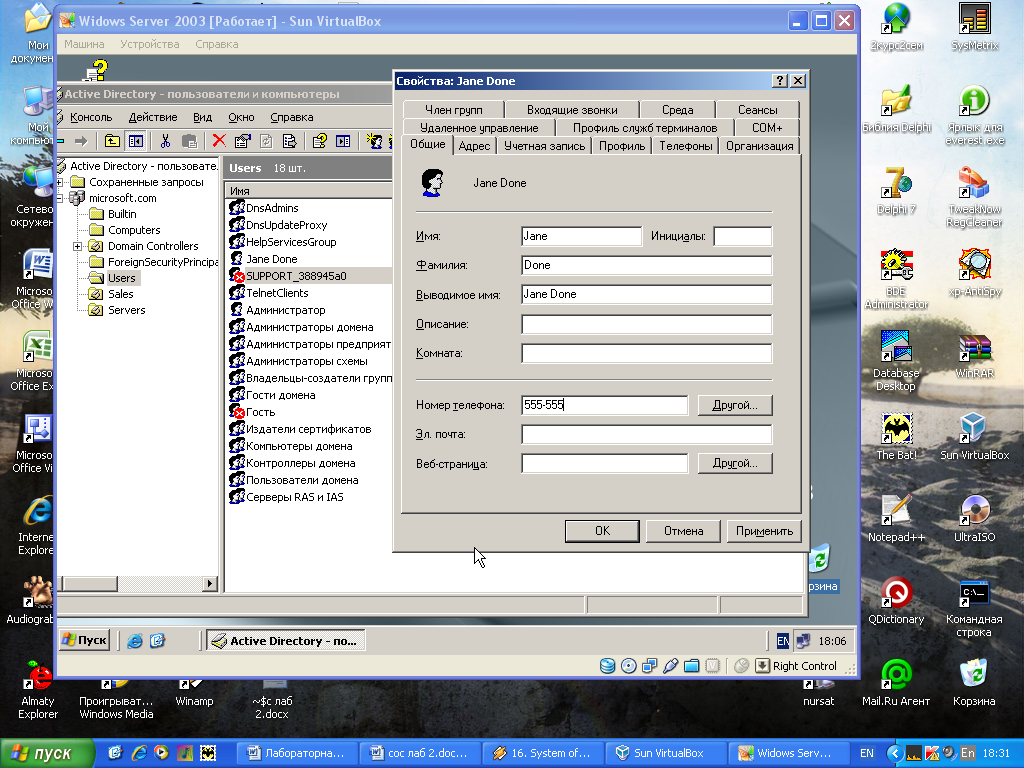Select Гости домена group in list

click(x=280, y=395)
